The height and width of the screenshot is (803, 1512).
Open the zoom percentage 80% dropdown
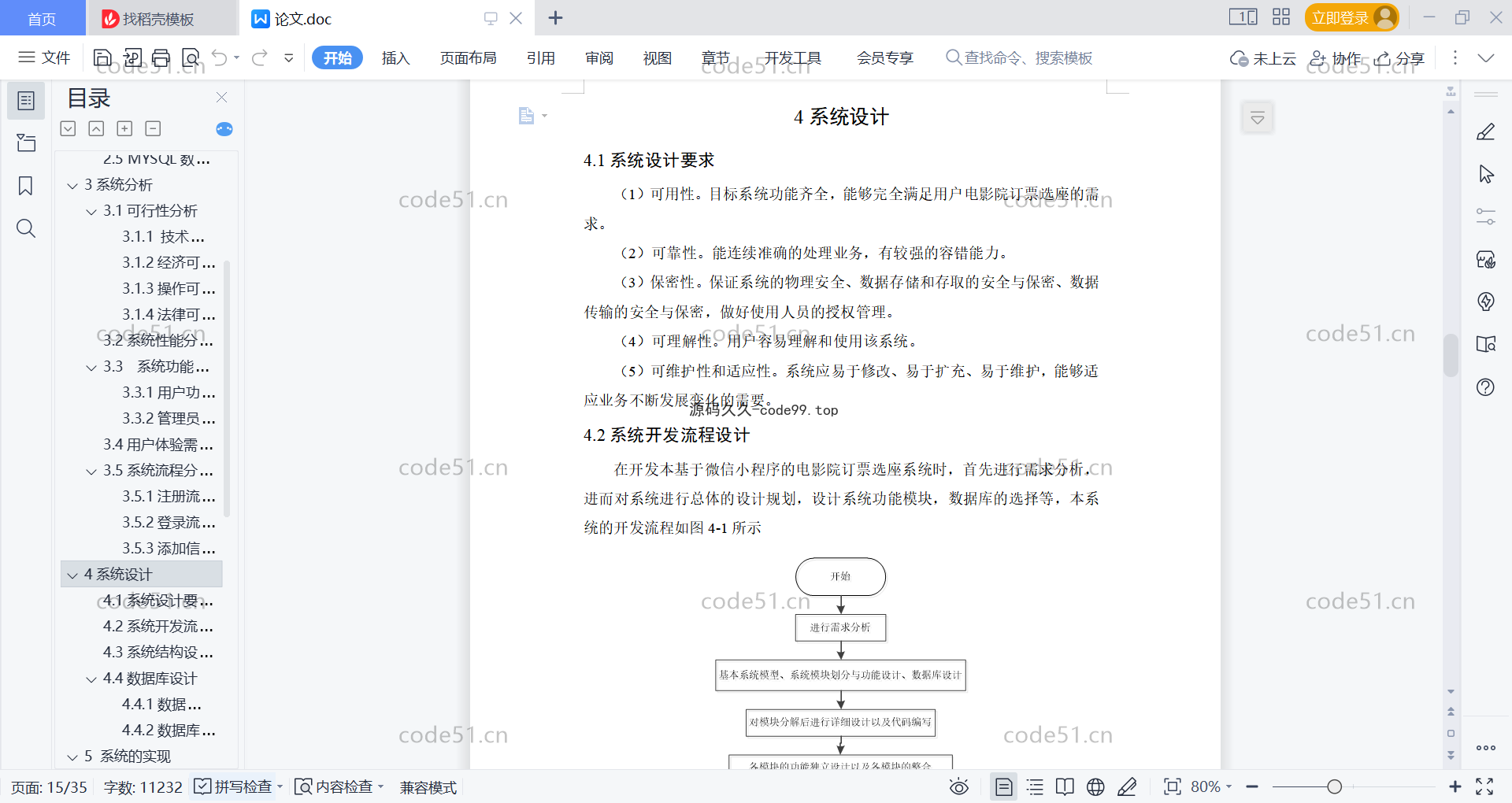[1211, 786]
